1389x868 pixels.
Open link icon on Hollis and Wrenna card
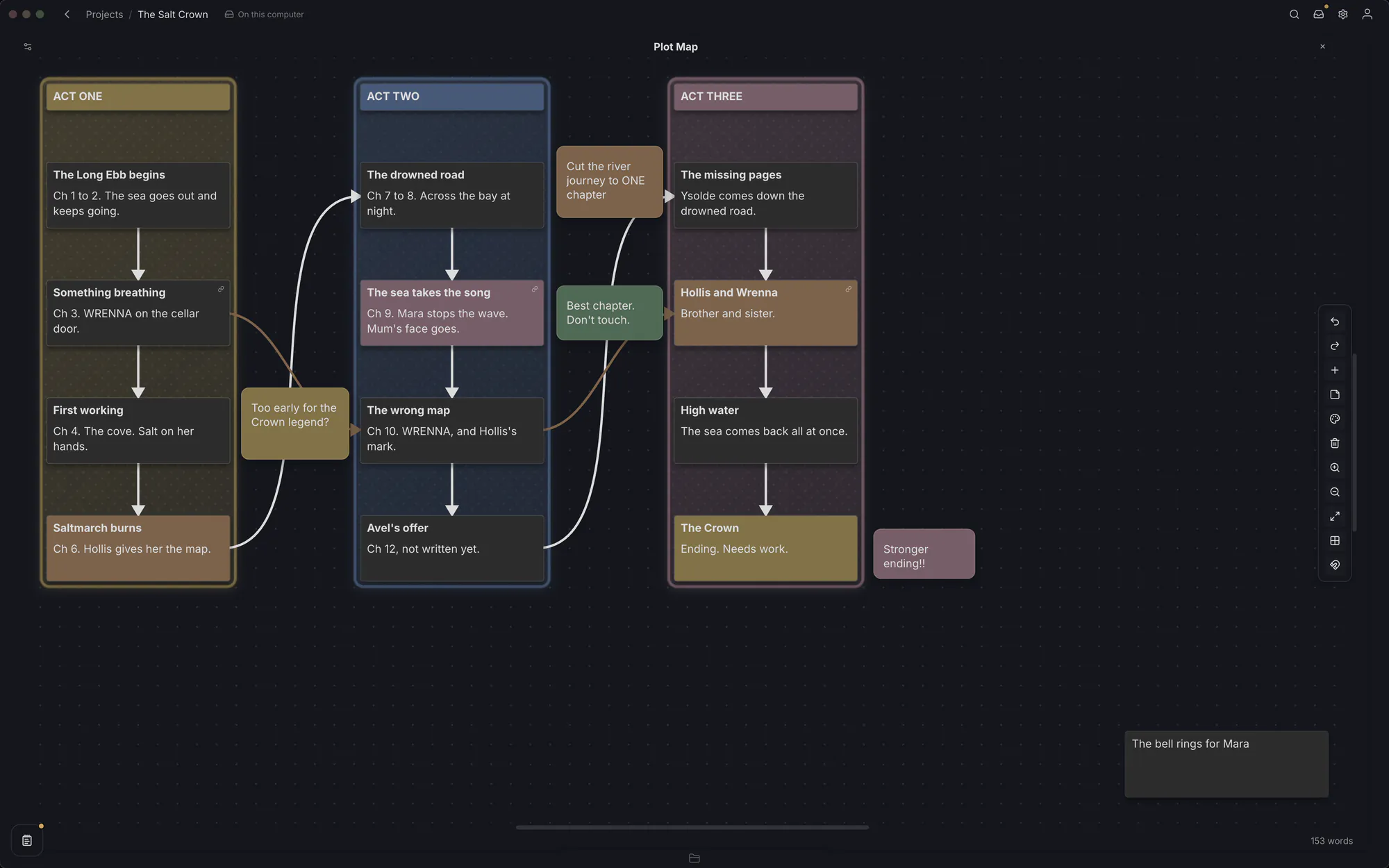click(848, 289)
